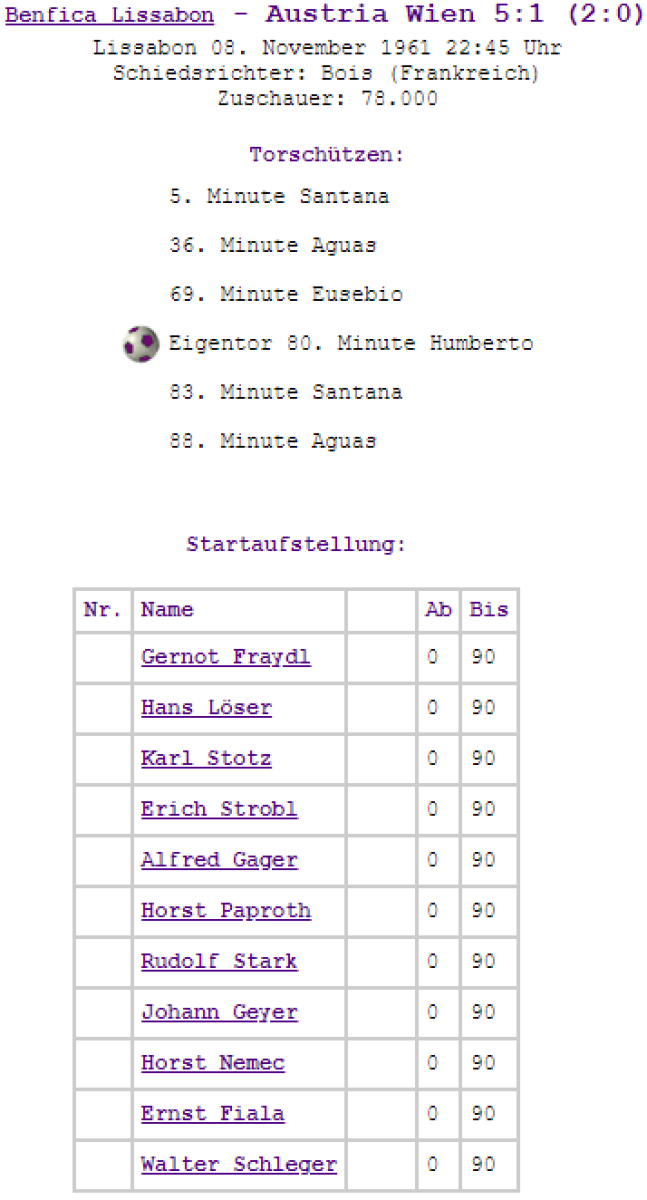Click the Torschützen heading
Image resolution: width=647 pixels, height=1200 pixels.
coord(326,155)
